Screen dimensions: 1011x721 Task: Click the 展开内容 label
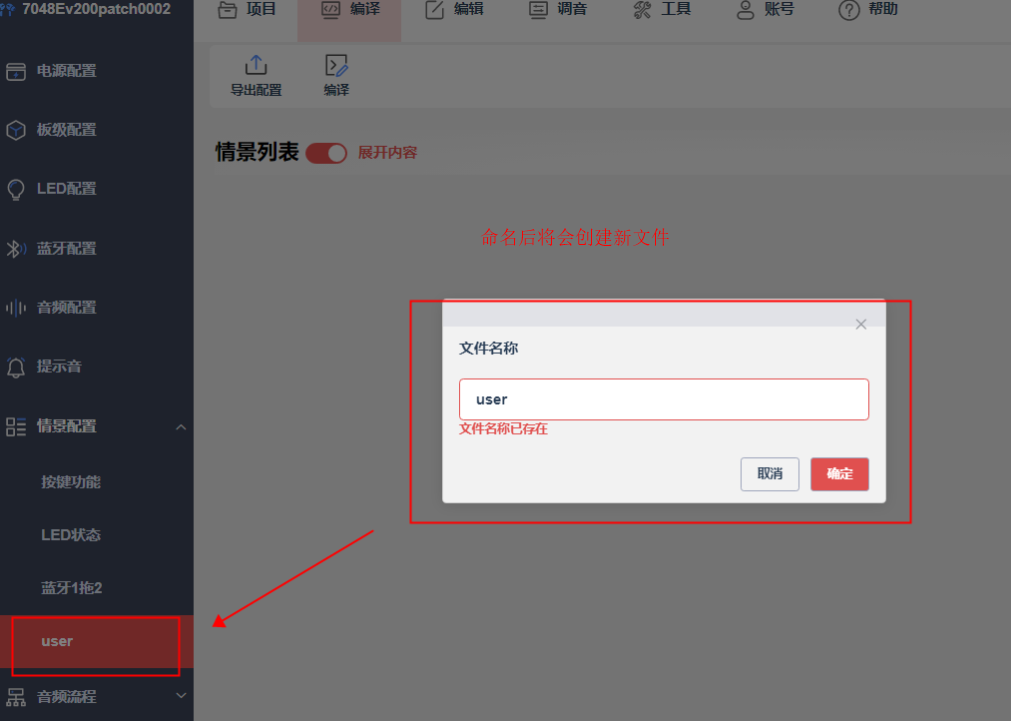click(x=388, y=153)
